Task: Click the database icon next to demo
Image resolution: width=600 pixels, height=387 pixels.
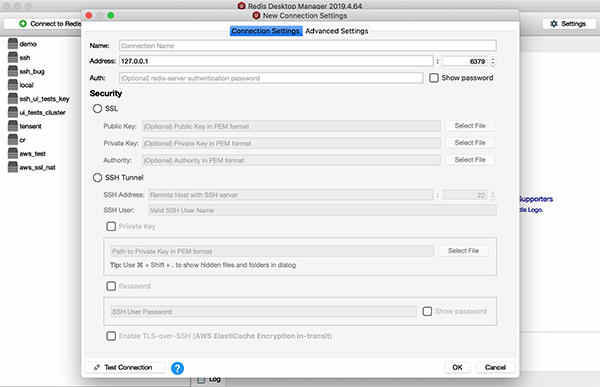Action: pos(13,44)
